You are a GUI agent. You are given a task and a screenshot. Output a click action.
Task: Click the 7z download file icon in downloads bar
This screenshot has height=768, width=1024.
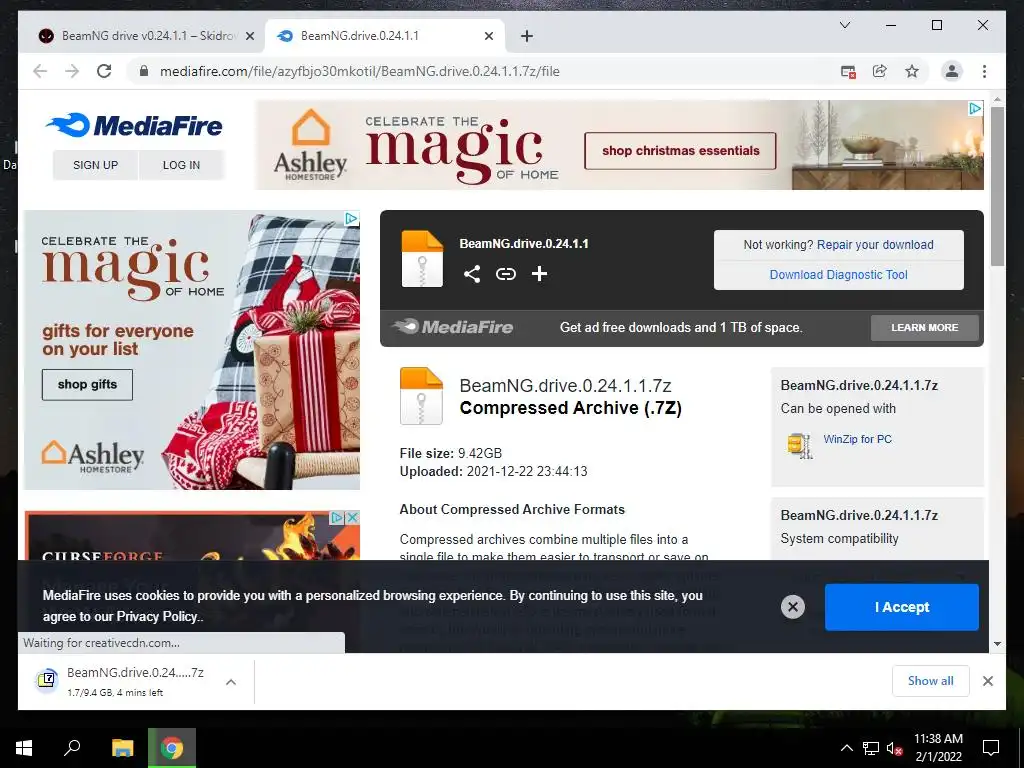(47, 680)
